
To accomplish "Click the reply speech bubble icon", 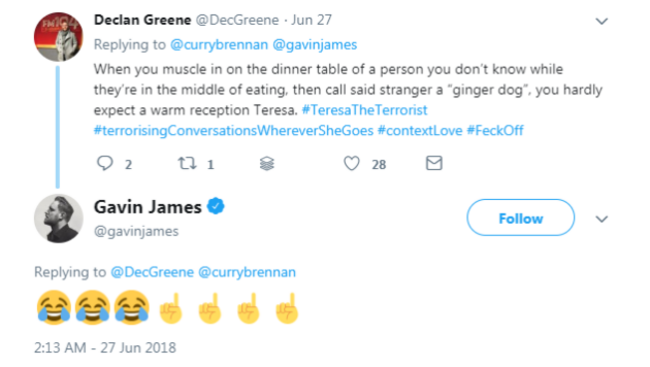I will point(105,163).
